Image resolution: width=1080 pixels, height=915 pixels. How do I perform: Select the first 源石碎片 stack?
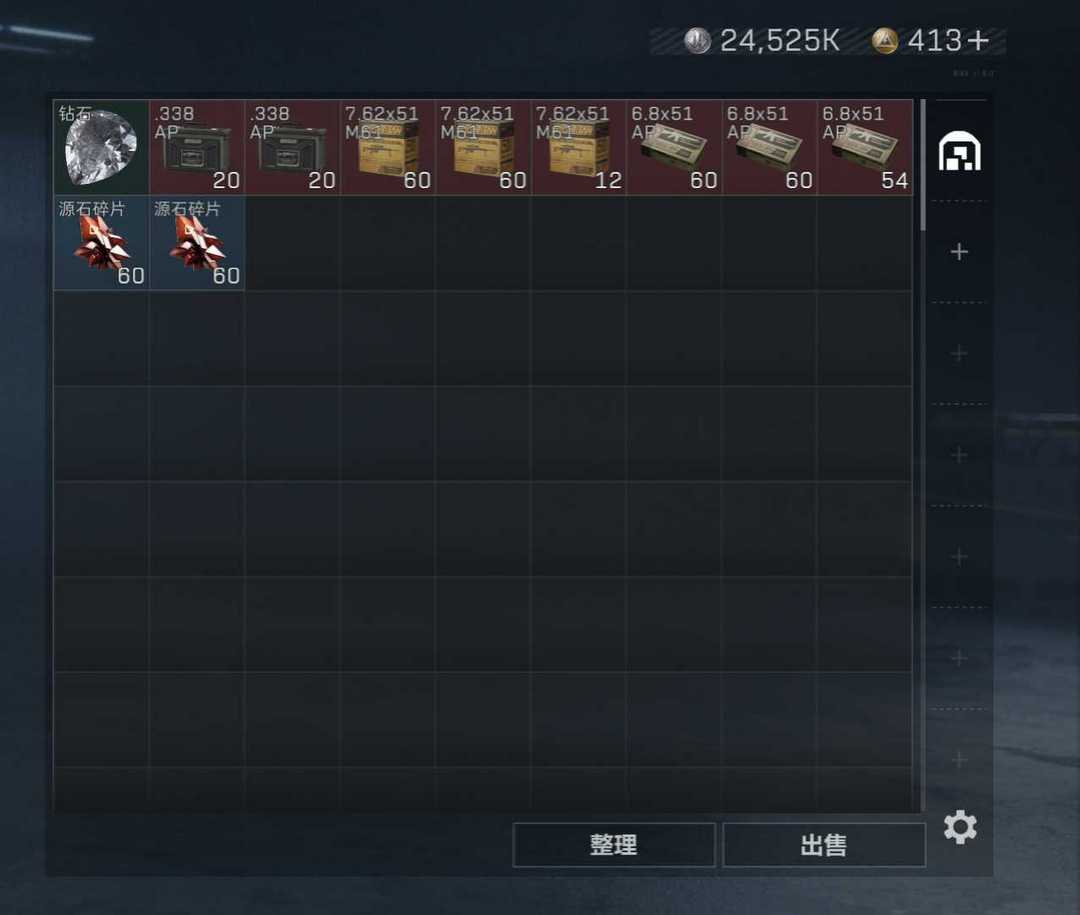pos(101,243)
